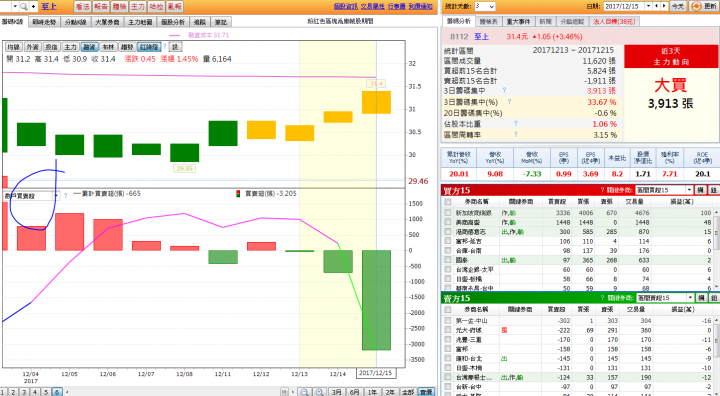Click the help icon beside 紅綠柱
This screenshot has width=720, height=396.
pyautogui.click(x=165, y=47)
